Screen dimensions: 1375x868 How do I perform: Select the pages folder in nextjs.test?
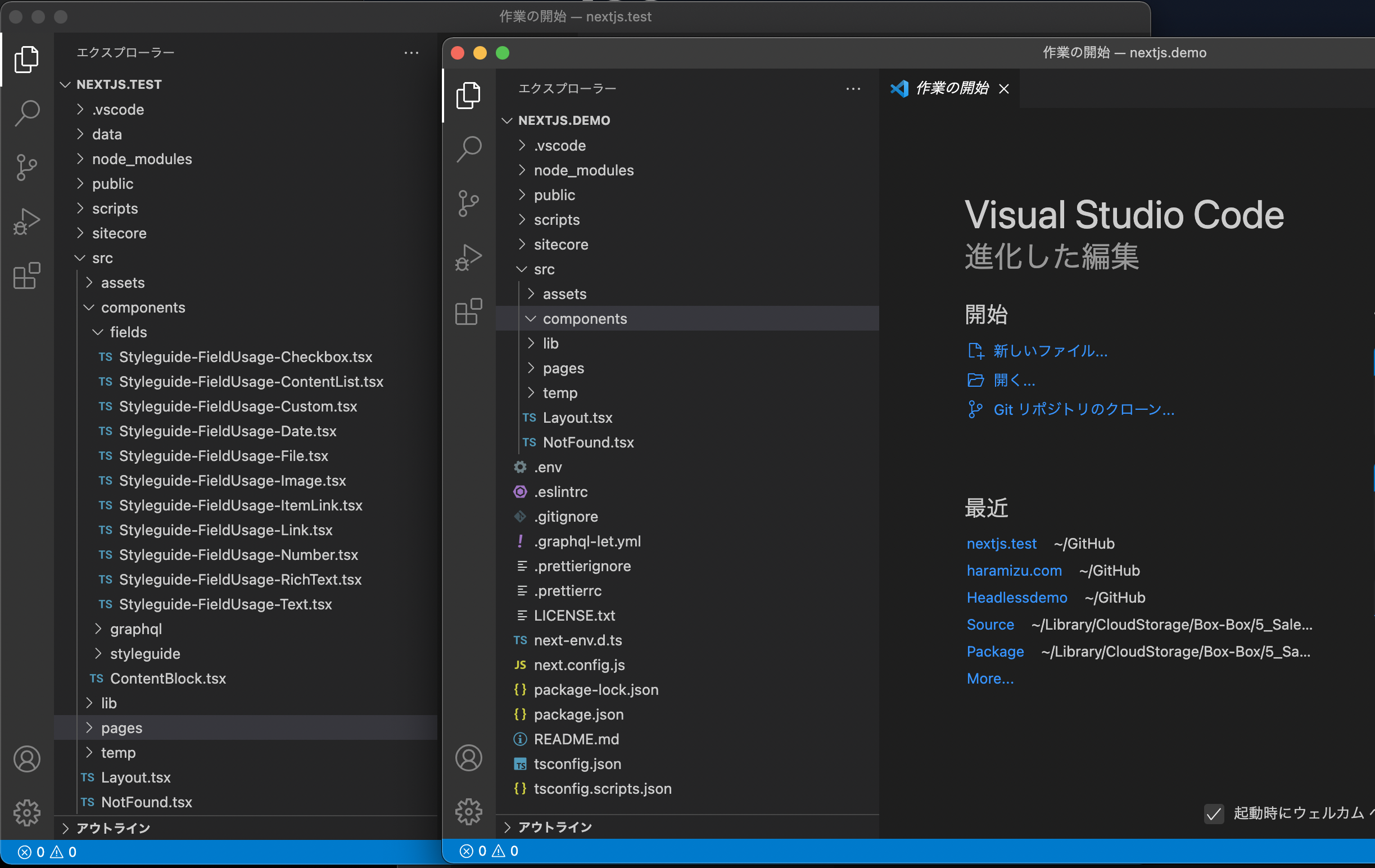246,727
